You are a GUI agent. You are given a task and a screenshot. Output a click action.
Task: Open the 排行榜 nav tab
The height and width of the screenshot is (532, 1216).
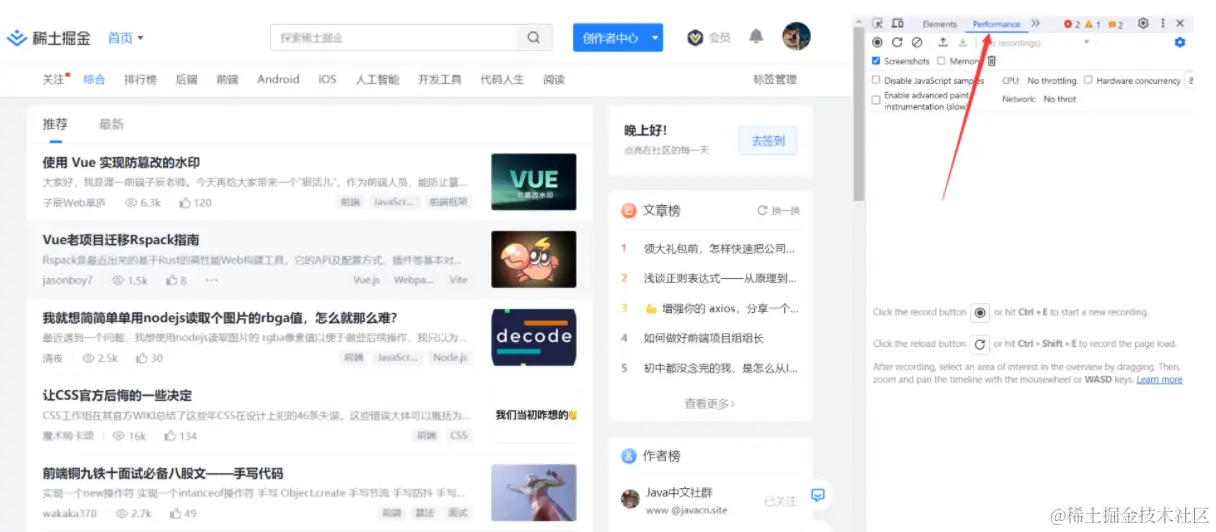point(140,79)
